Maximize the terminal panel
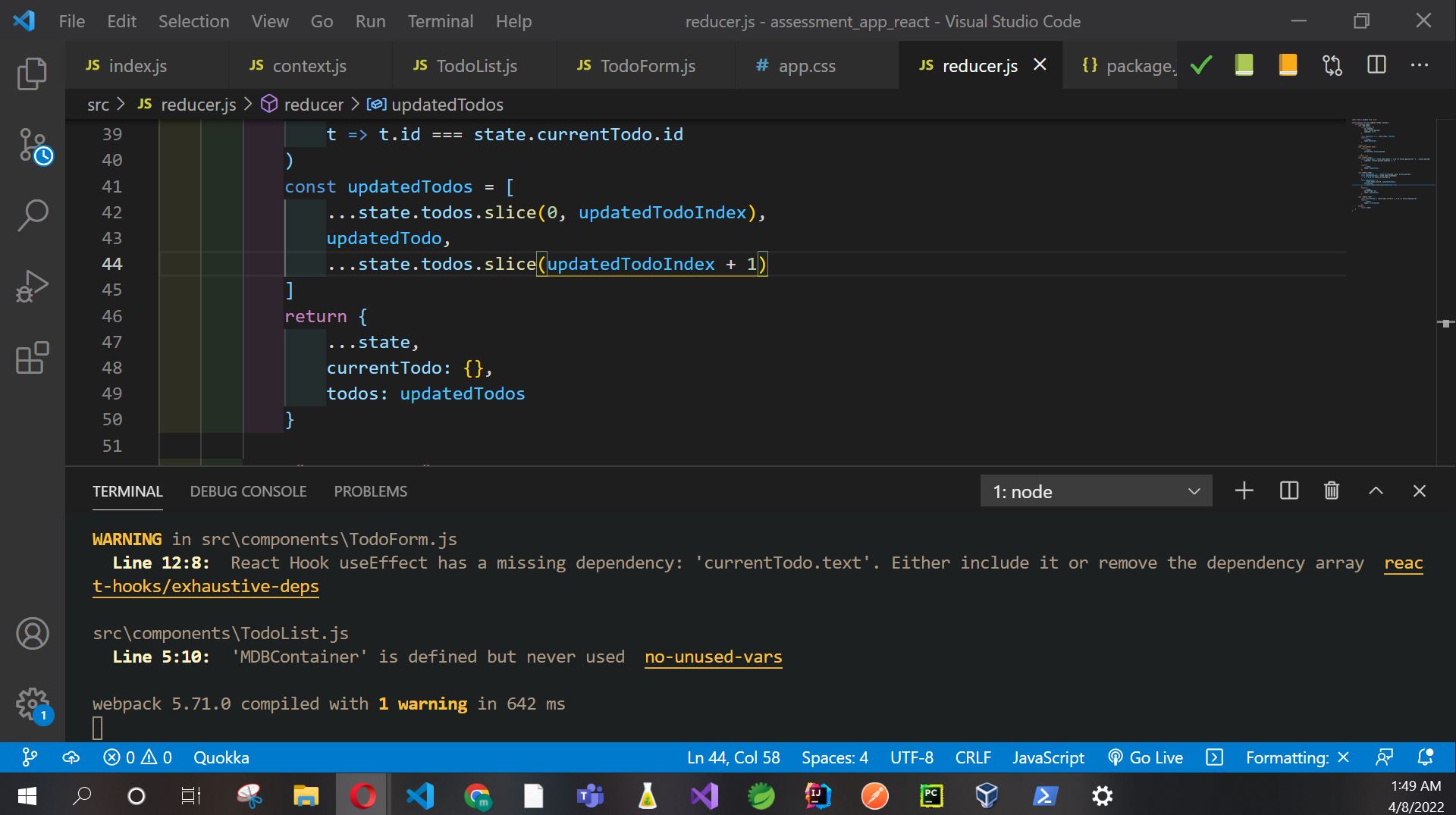1456x815 pixels. click(1375, 491)
